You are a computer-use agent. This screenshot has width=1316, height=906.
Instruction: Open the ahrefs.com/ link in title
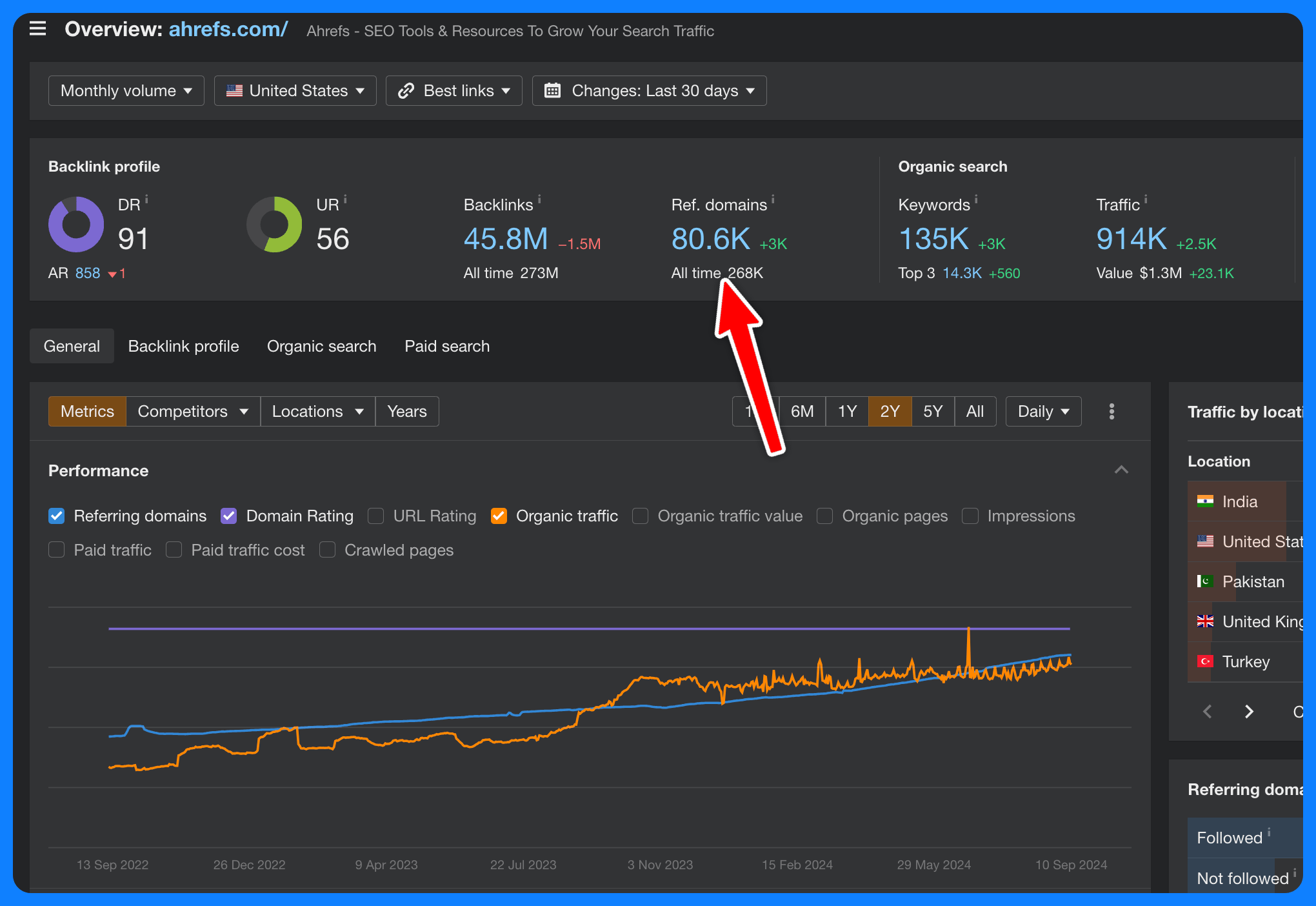click(x=228, y=30)
